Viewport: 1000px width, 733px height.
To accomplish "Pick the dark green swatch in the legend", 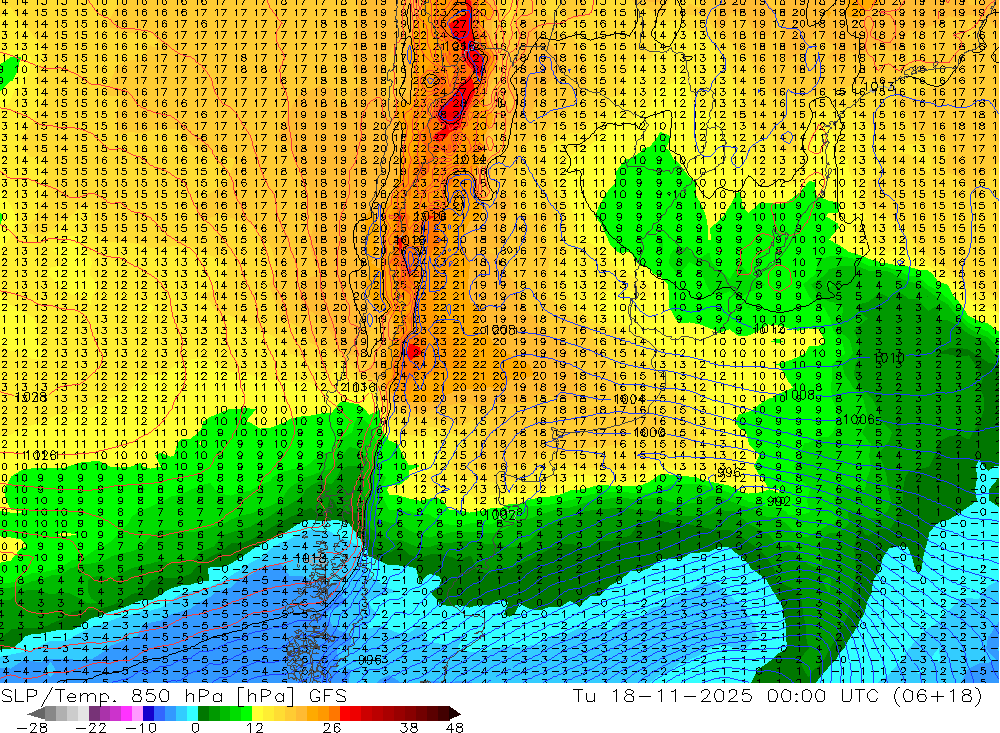I will (203, 713).
